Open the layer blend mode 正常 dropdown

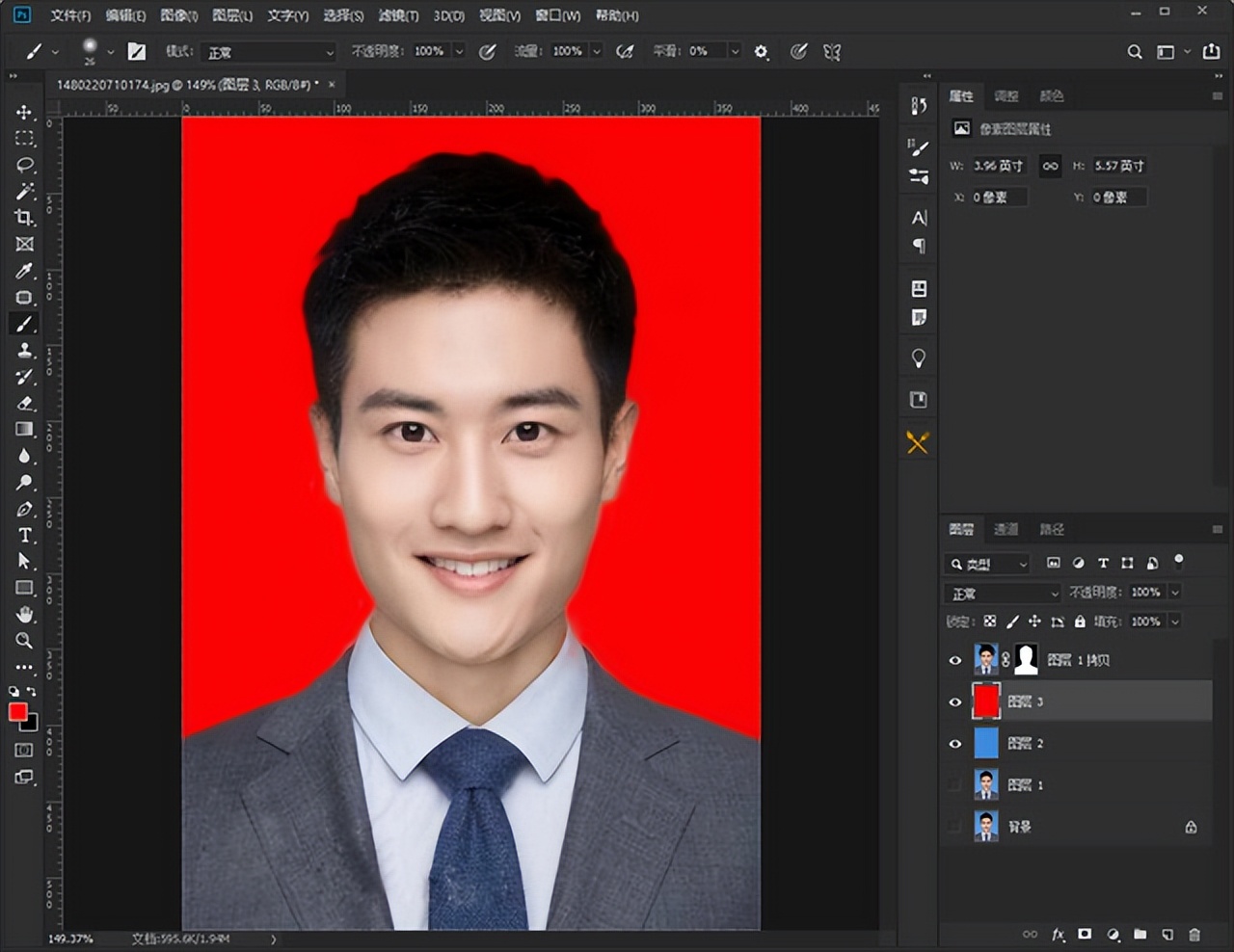click(x=1003, y=594)
